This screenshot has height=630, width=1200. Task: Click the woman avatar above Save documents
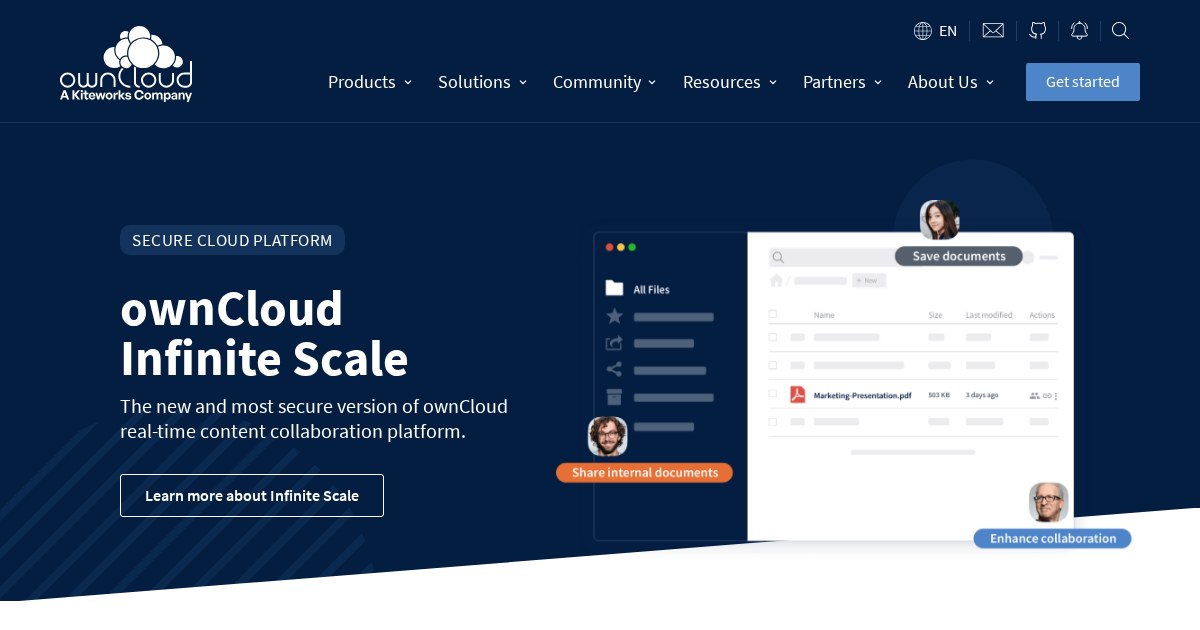pos(940,220)
